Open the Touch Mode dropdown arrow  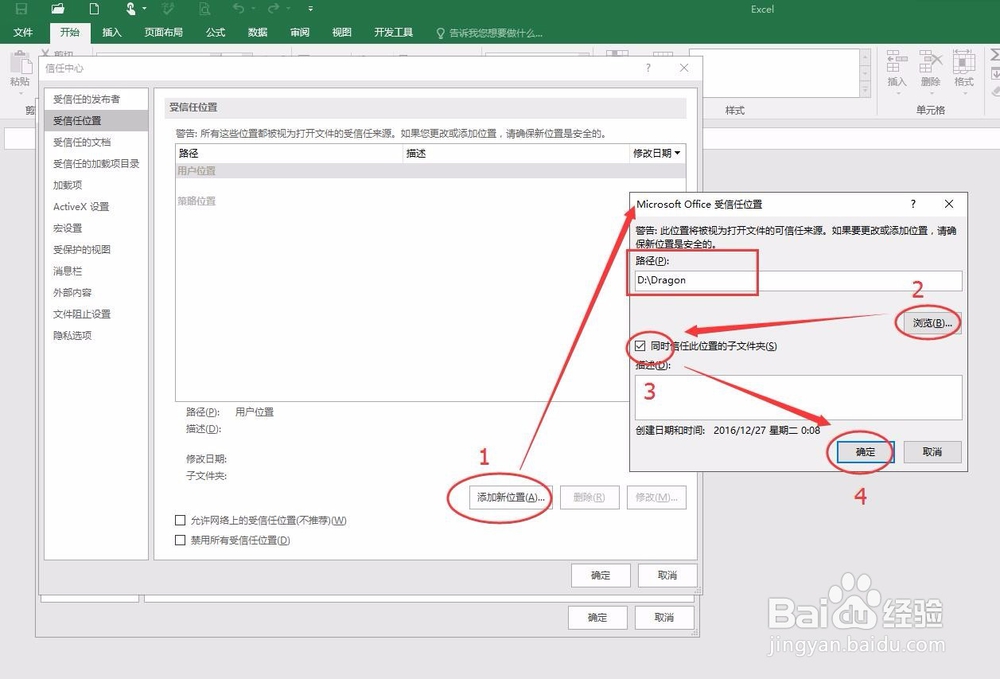click(x=144, y=9)
